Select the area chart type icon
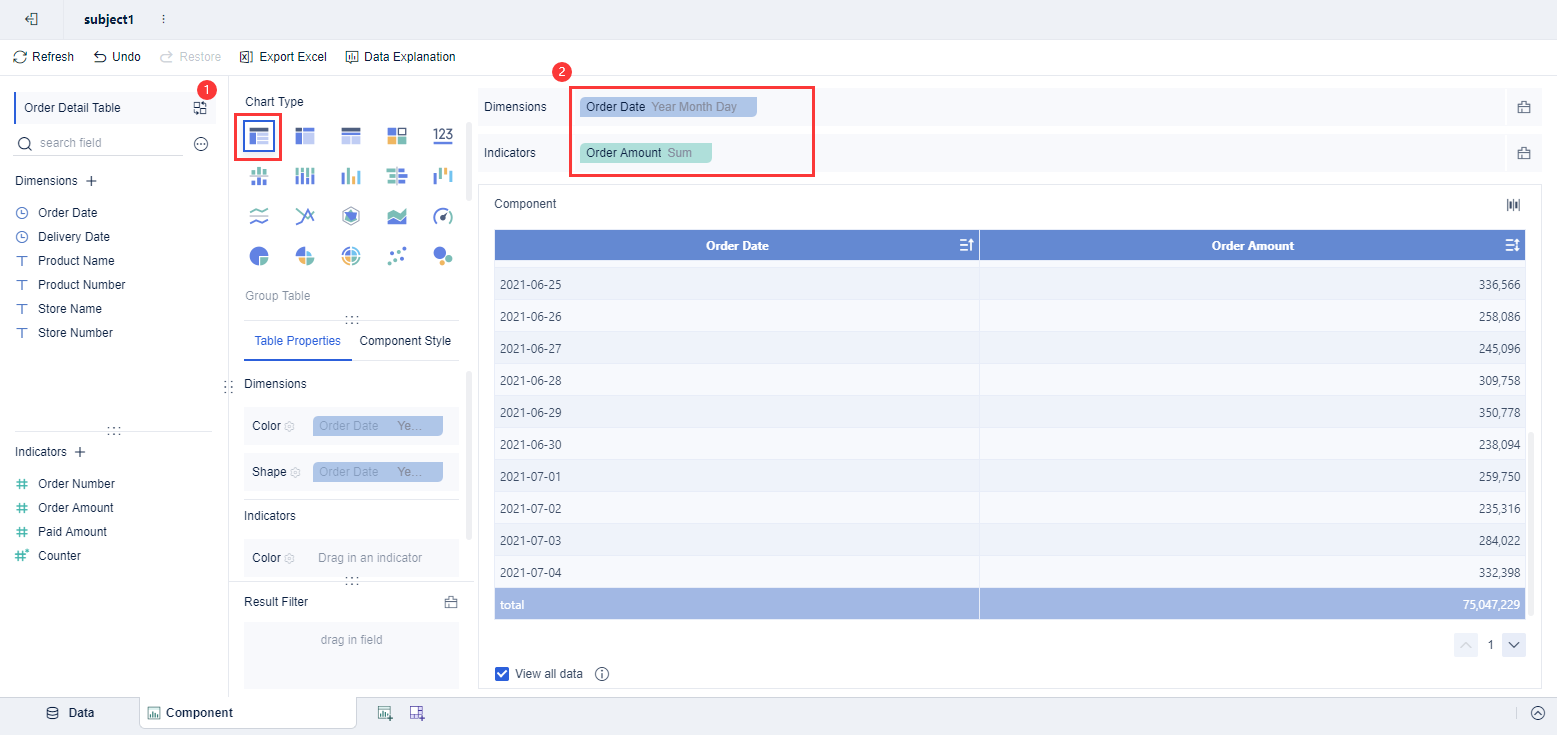This screenshot has height=735, width=1557. coord(396,215)
